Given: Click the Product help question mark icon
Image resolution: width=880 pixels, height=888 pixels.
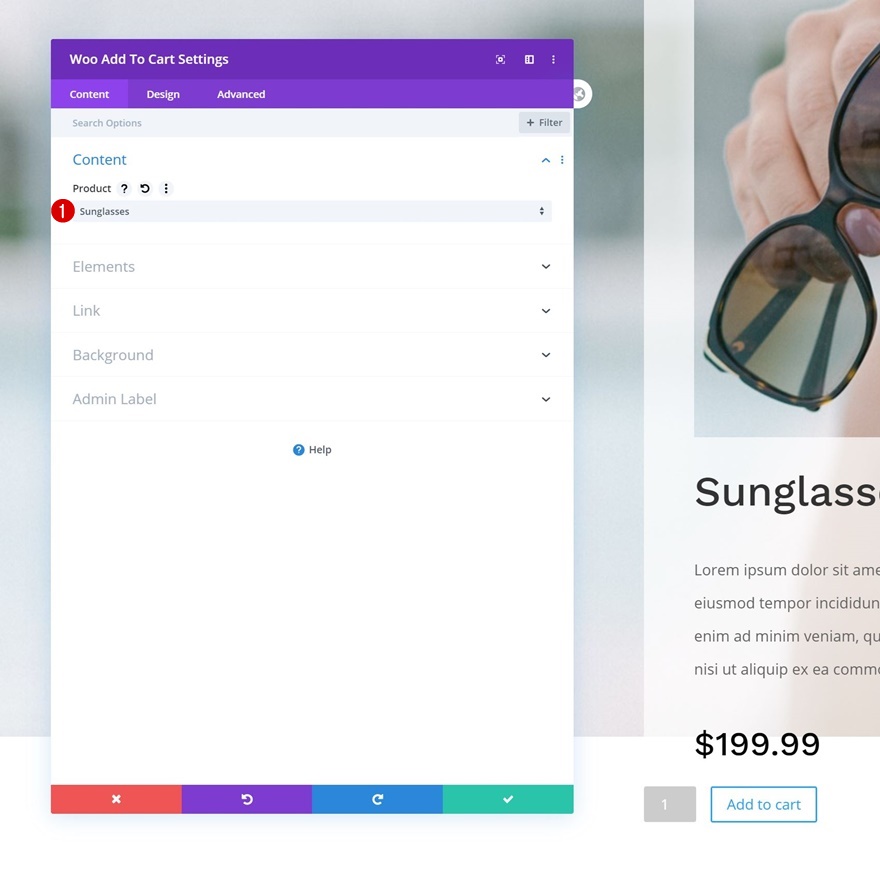Looking at the screenshot, I should click(x=124, y=189).
